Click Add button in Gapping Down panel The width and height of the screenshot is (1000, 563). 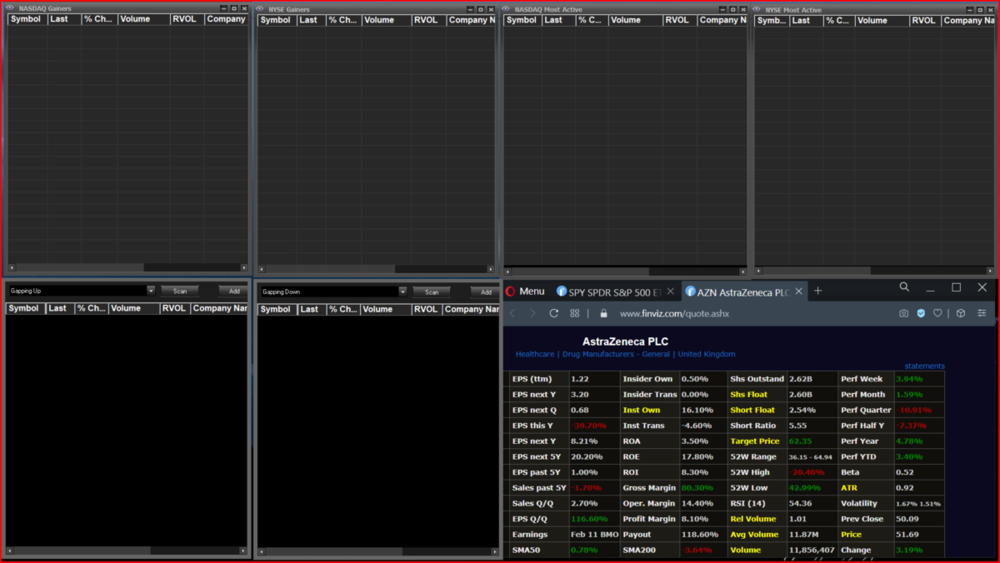click(486, 292)
